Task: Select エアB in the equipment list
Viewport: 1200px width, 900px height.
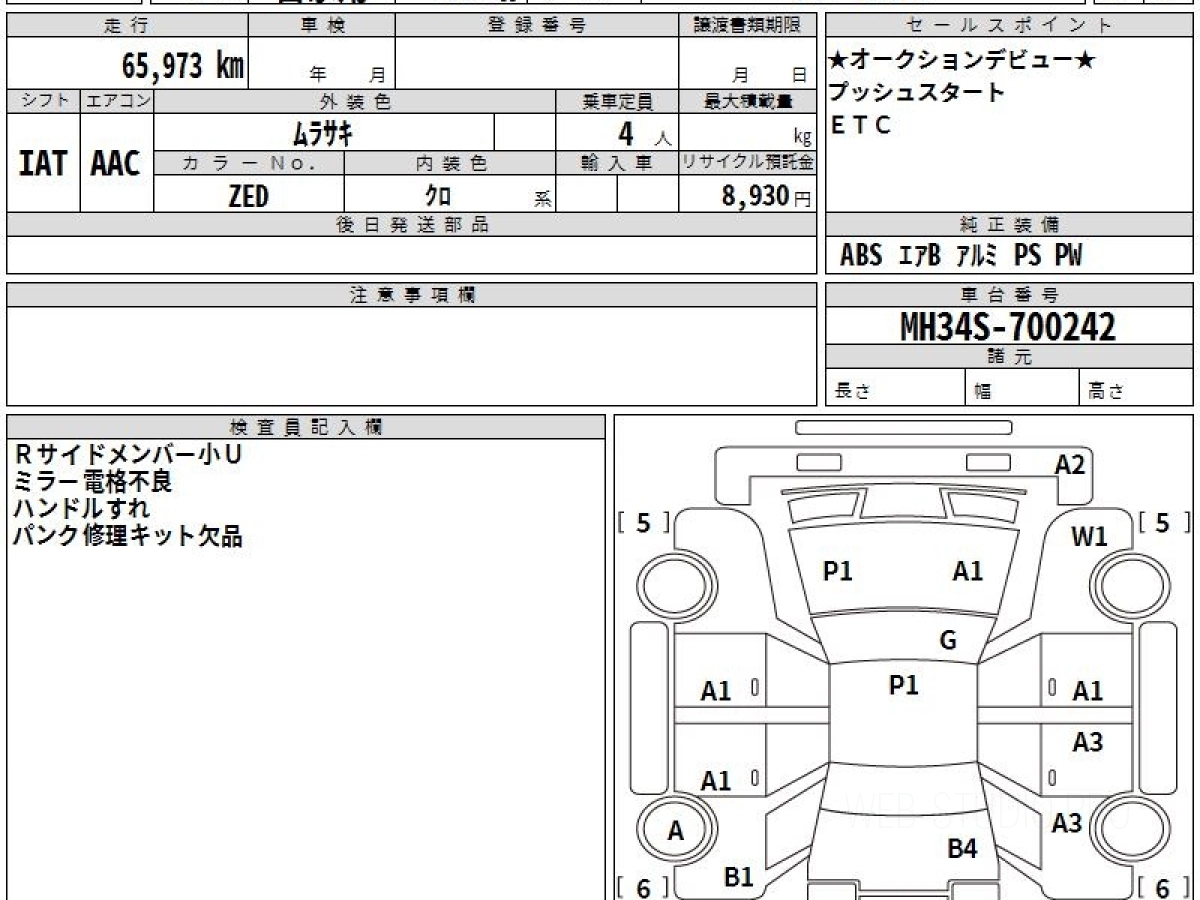Action: coord(919,256)
